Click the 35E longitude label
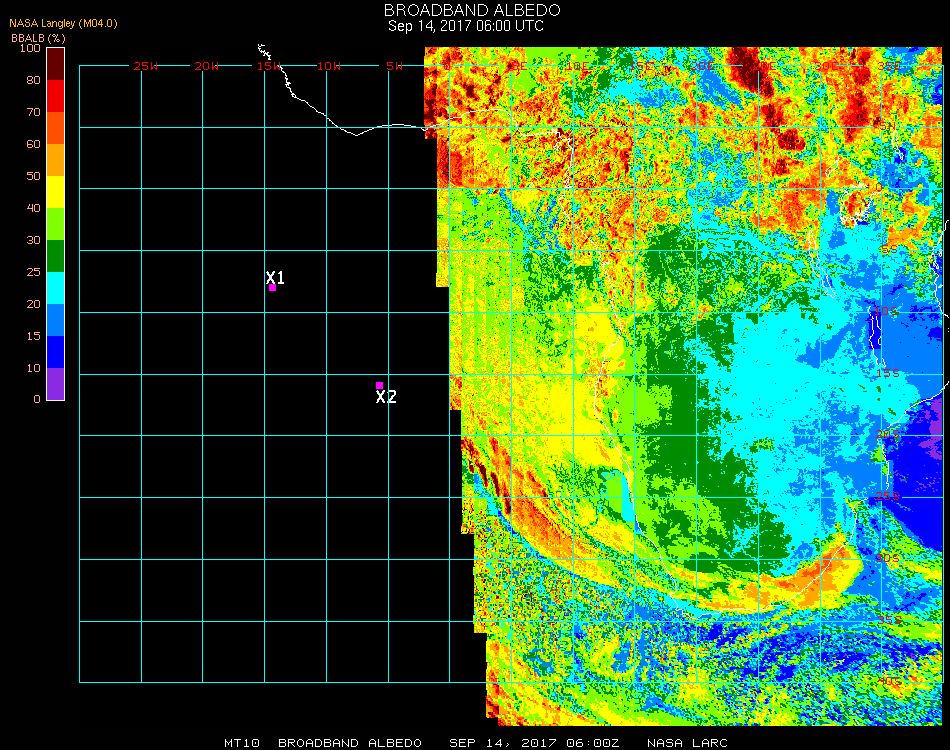Viewport: 950px width, 750px height. point(888,66)
